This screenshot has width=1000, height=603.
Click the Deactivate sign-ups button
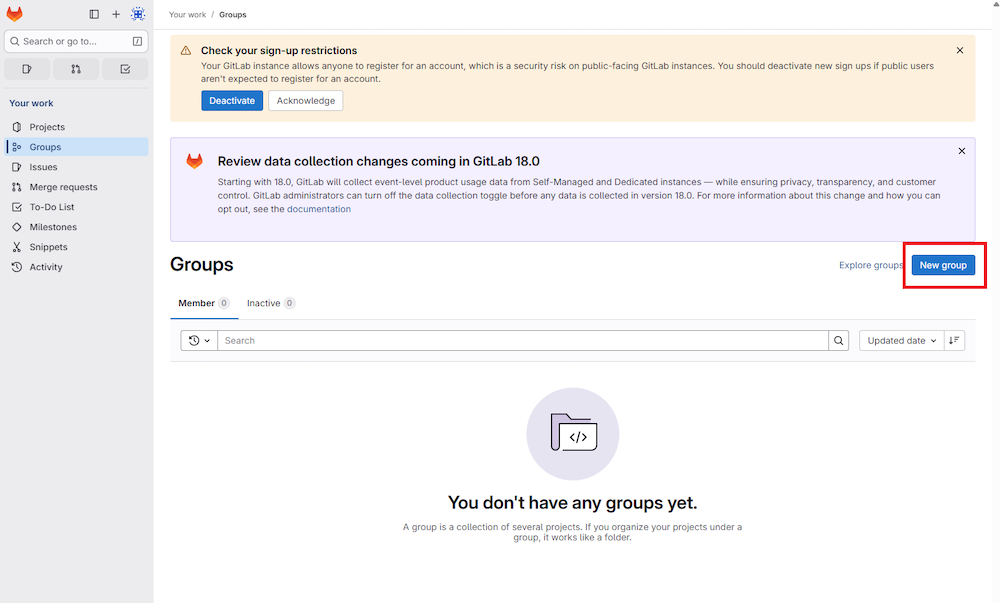coord(232,101)
